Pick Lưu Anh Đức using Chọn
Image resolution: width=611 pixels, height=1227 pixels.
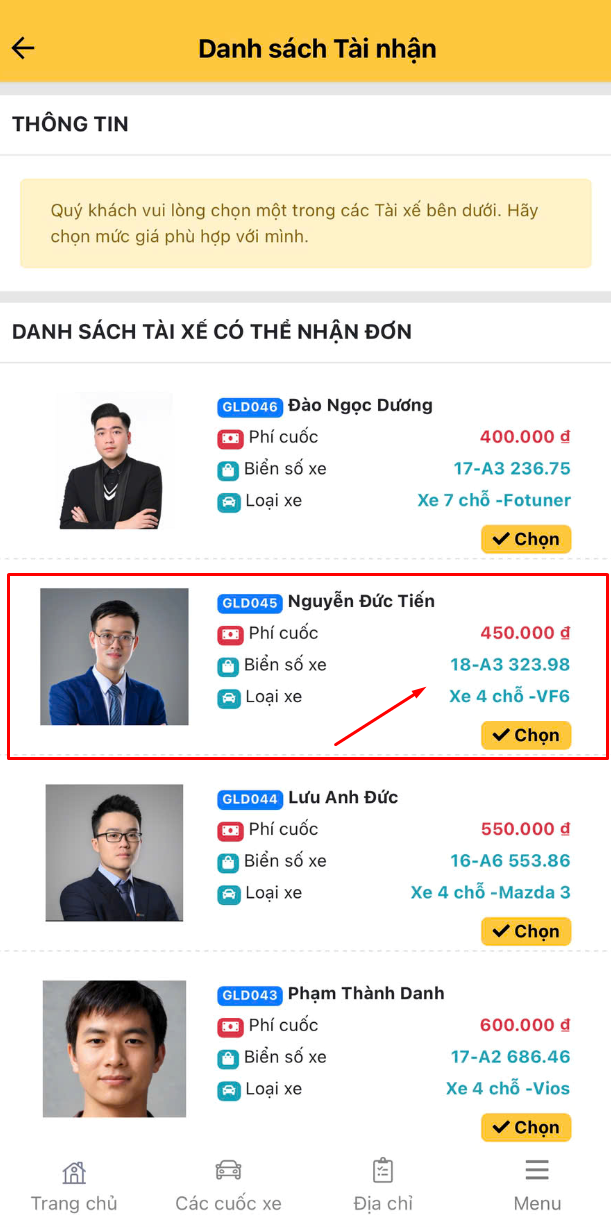tap(526, 931)
